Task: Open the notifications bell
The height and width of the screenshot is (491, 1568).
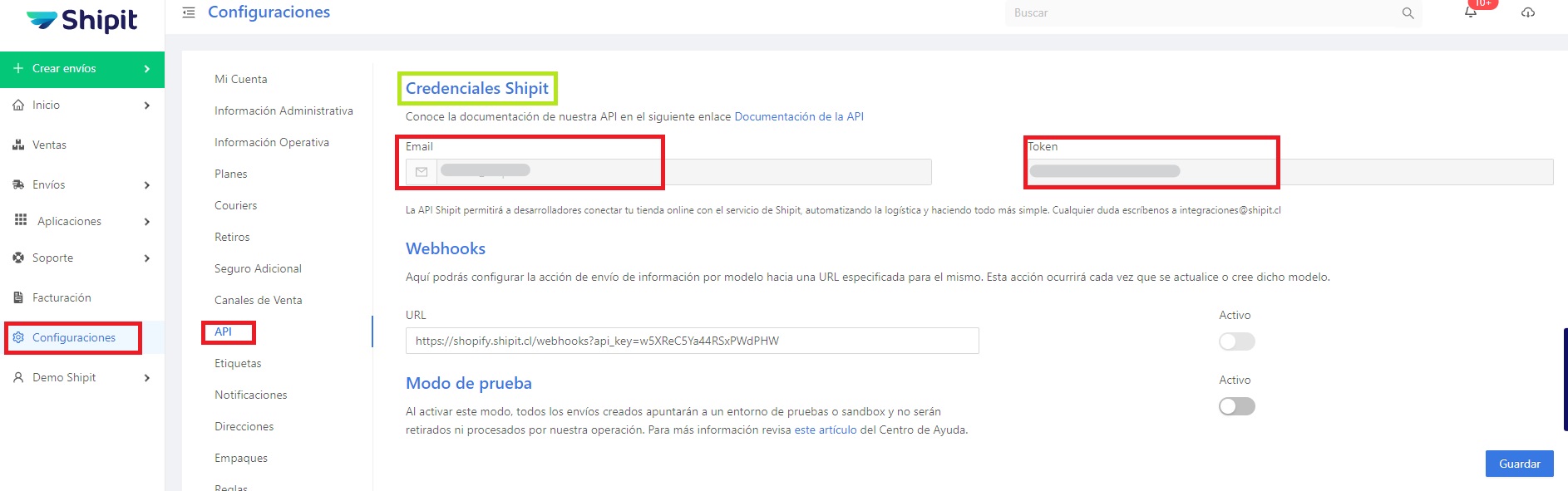Action: [1471, 12]
